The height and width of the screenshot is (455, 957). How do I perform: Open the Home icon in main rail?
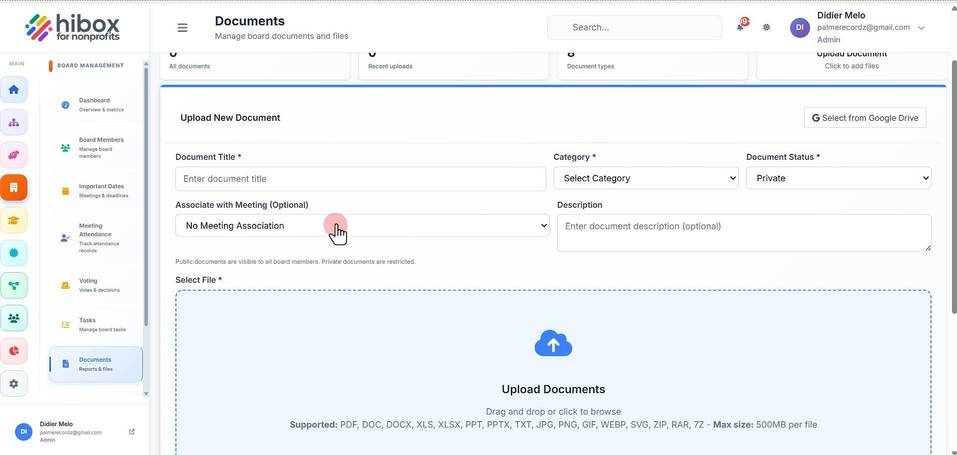tap(13, 90)
